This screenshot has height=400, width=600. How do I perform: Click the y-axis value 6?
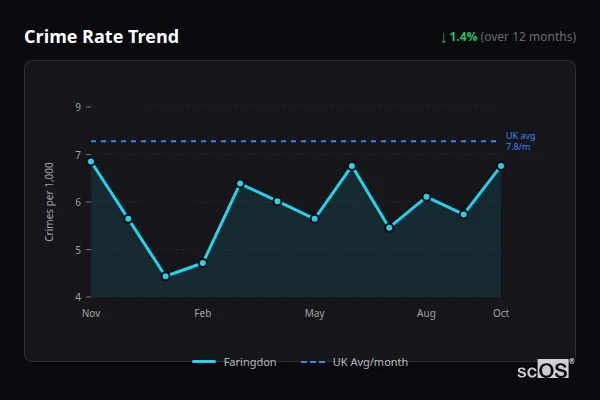(78, 202)
